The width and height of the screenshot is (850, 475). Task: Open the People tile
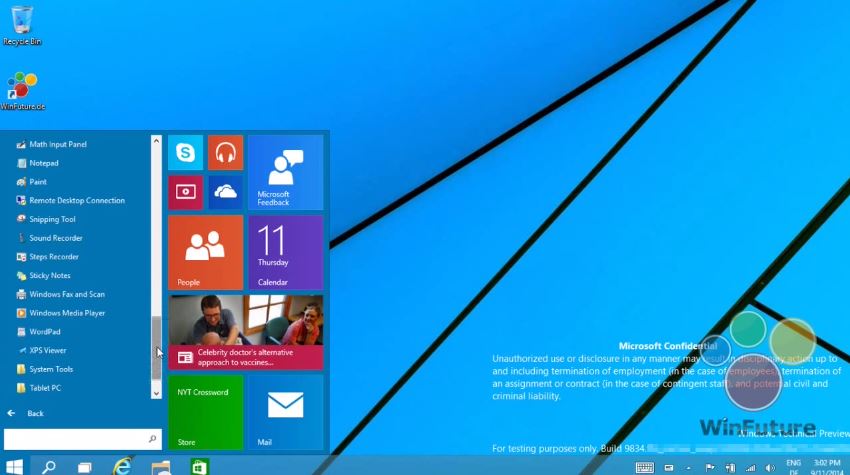(x=205, y=253)
